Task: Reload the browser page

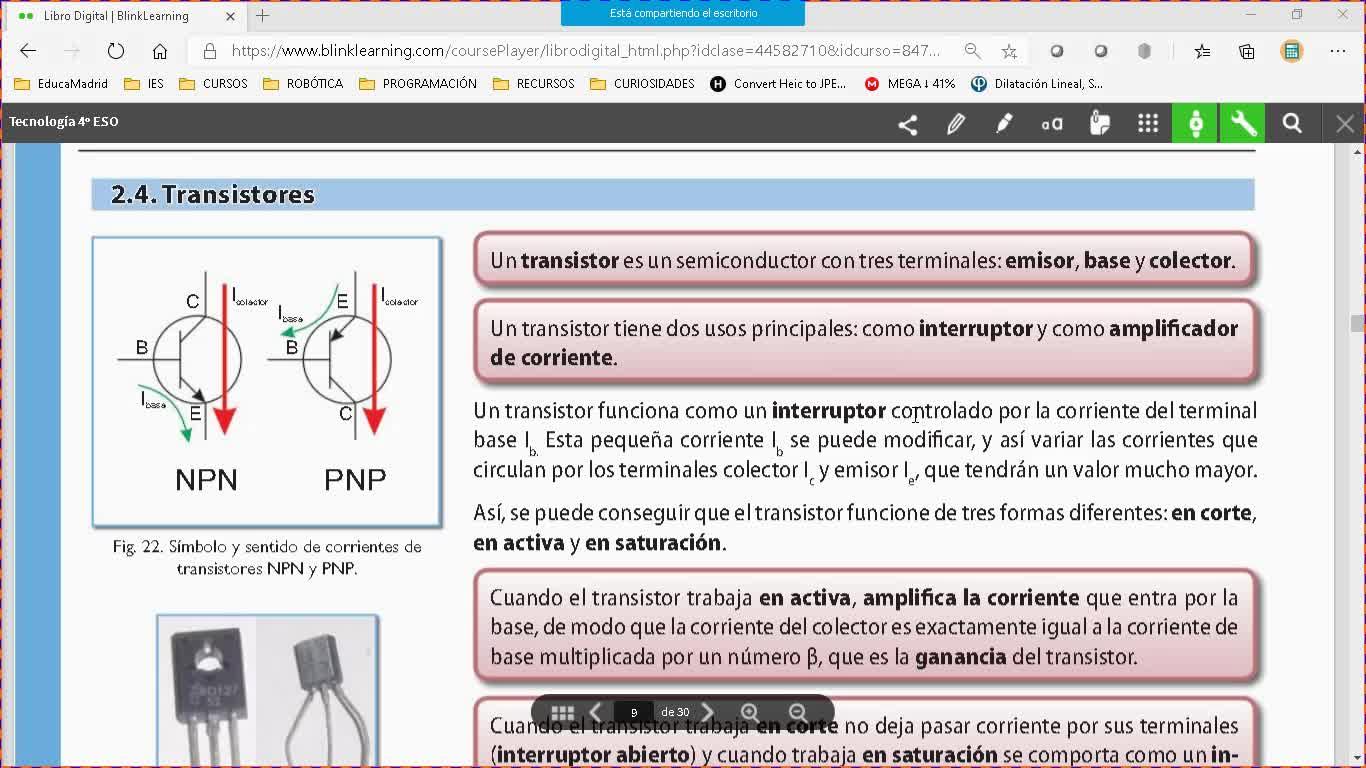Action: point(116,51)
